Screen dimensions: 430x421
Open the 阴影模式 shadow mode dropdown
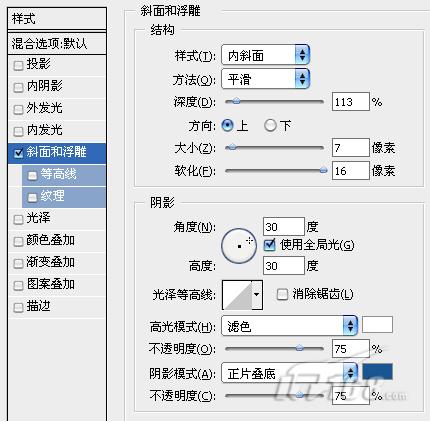click(289, 373)
